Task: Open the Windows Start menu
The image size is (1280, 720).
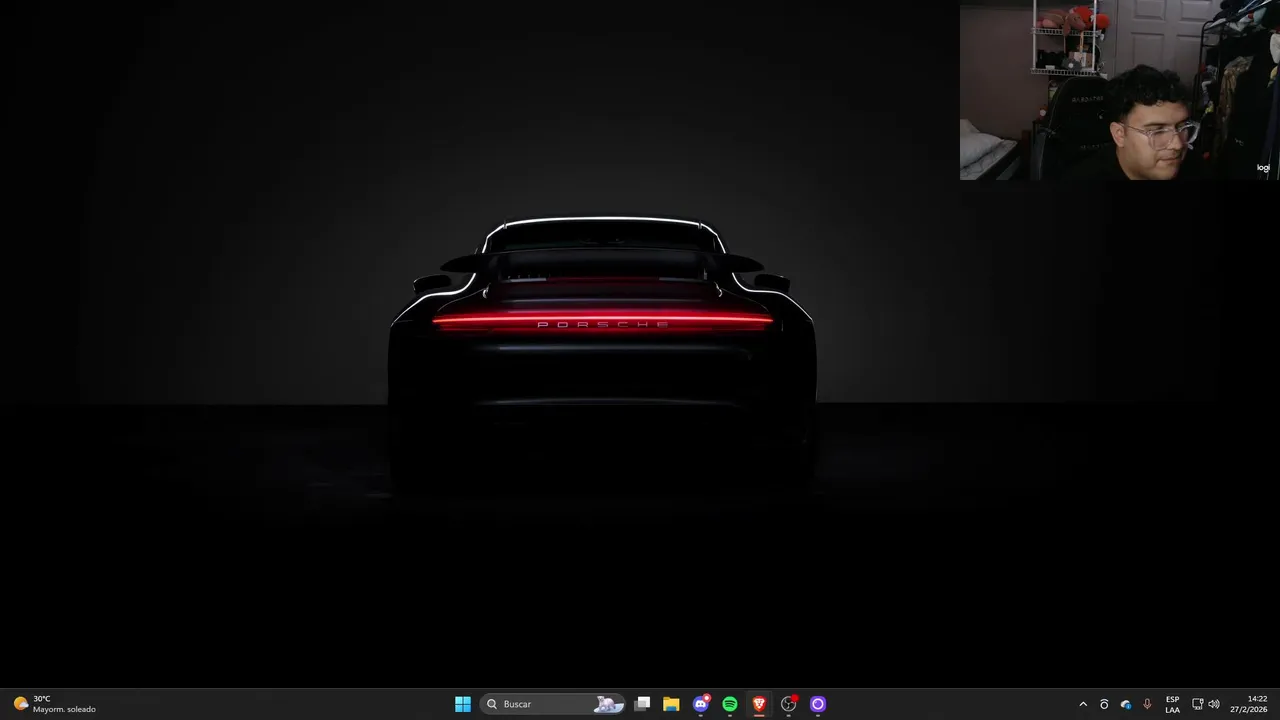Action: tap(463, 704)
